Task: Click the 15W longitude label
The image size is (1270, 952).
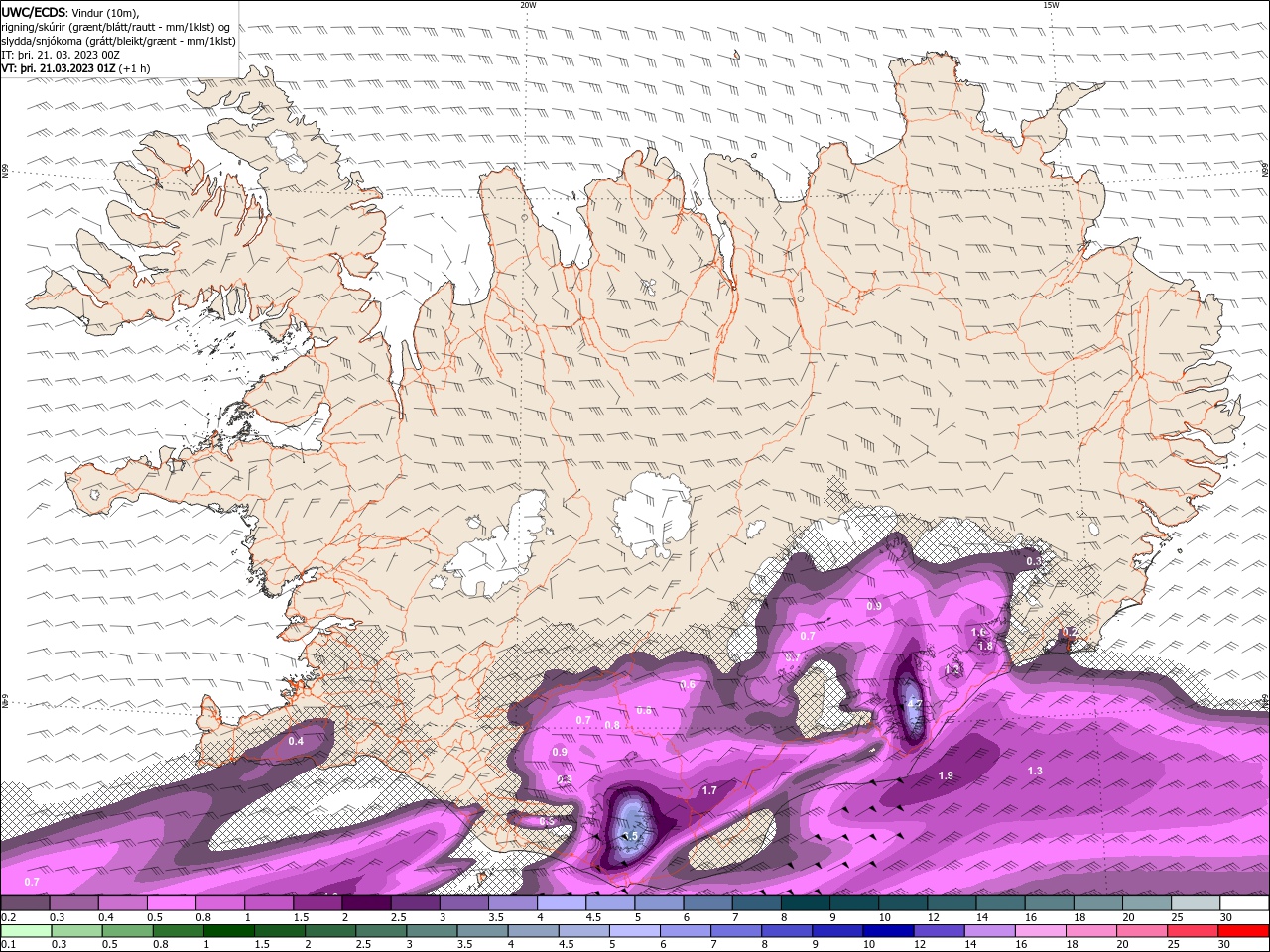Action: tap(1051, 5)
